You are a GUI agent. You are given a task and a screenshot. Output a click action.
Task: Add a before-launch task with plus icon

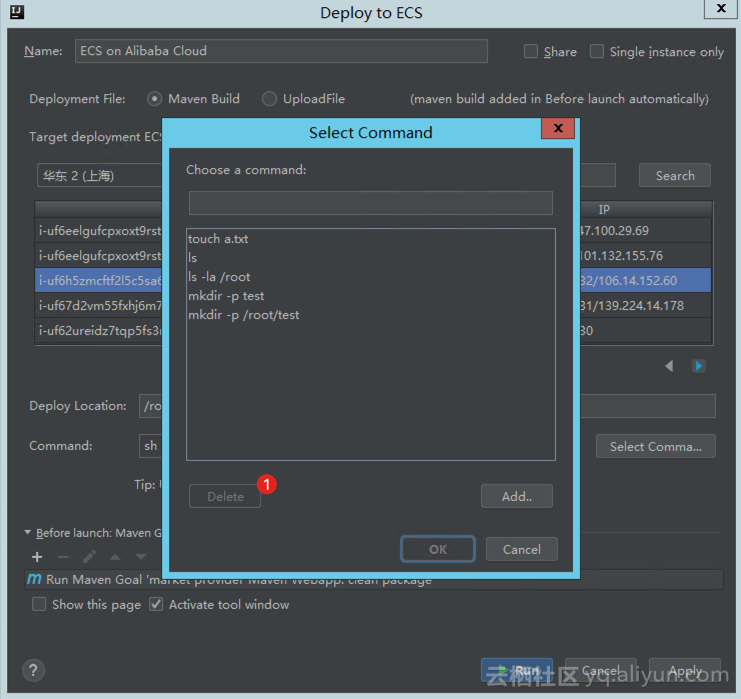37,557
